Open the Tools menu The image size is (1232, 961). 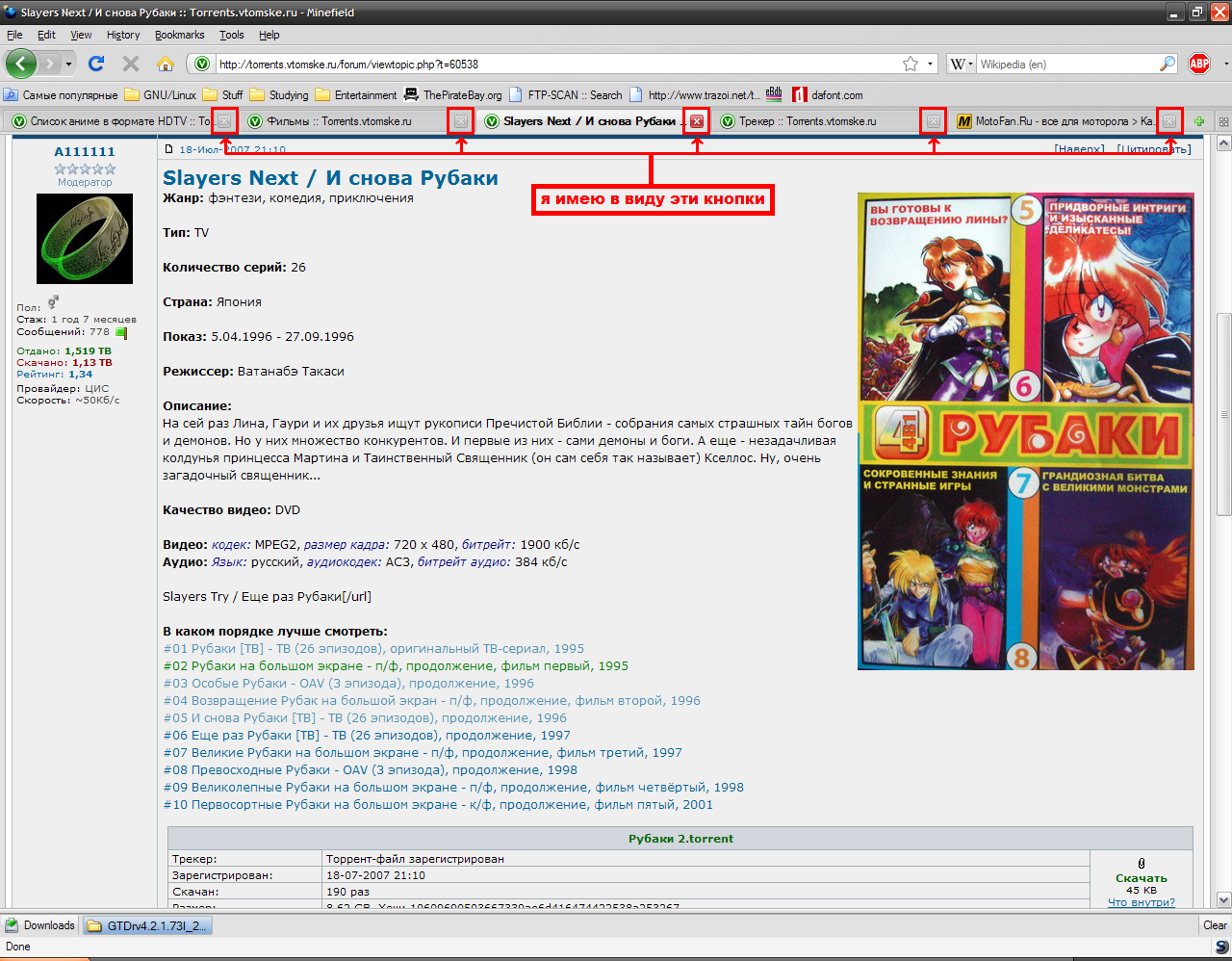(x=232, y=35)
